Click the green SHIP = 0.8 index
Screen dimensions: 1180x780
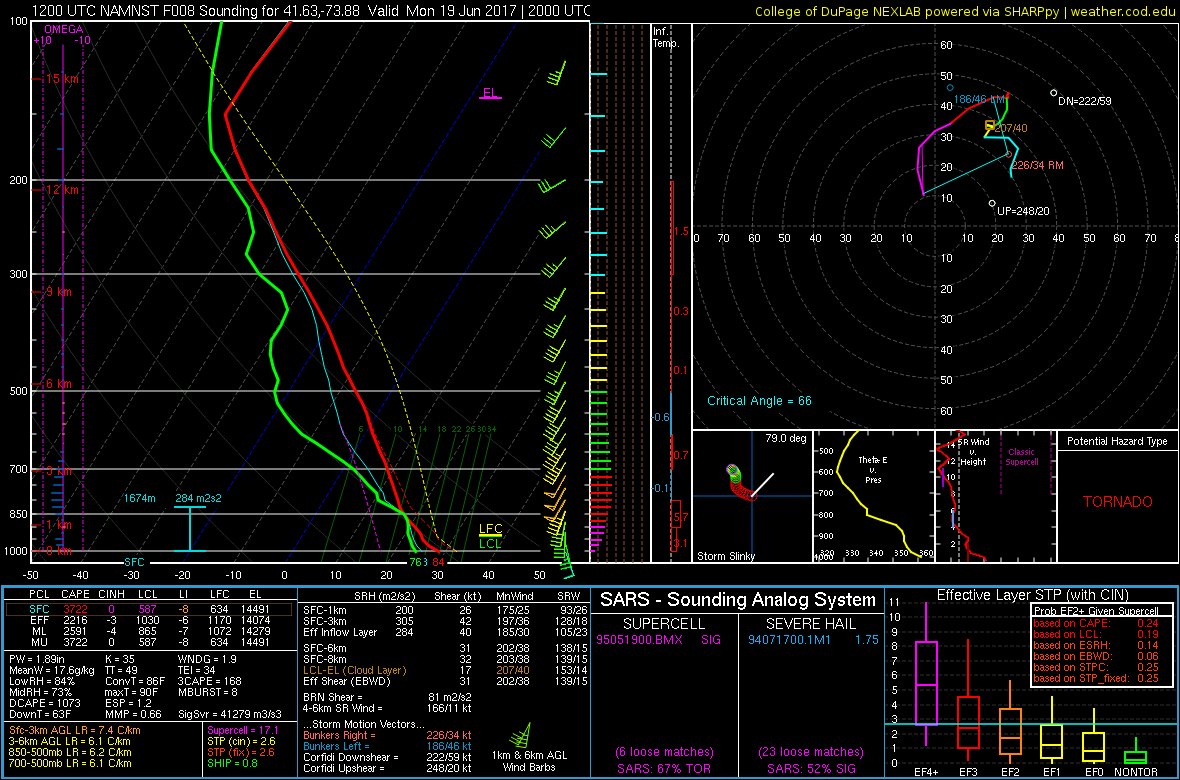click(232, 762)
